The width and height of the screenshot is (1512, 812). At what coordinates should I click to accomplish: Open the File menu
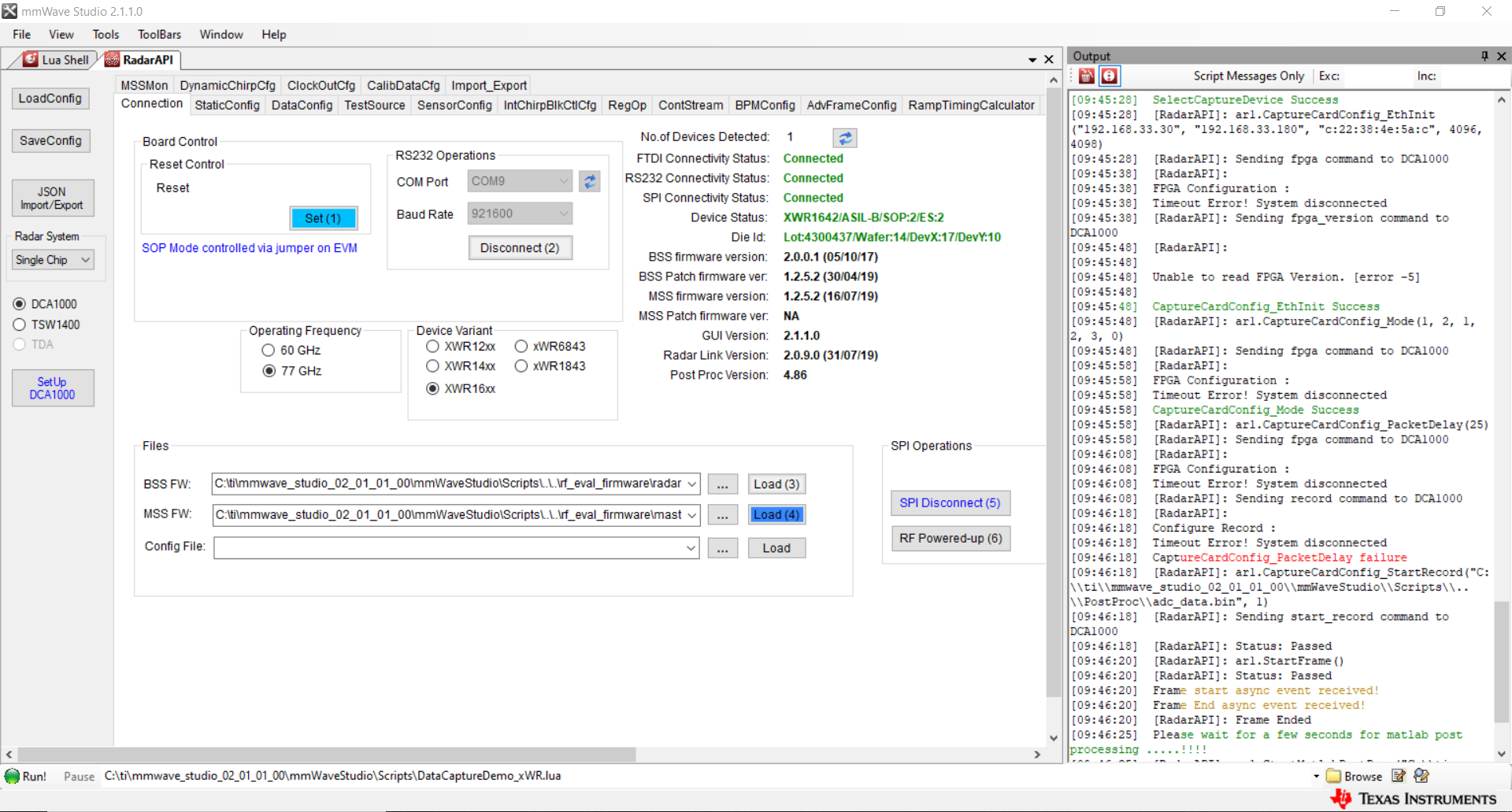[21, 35]
